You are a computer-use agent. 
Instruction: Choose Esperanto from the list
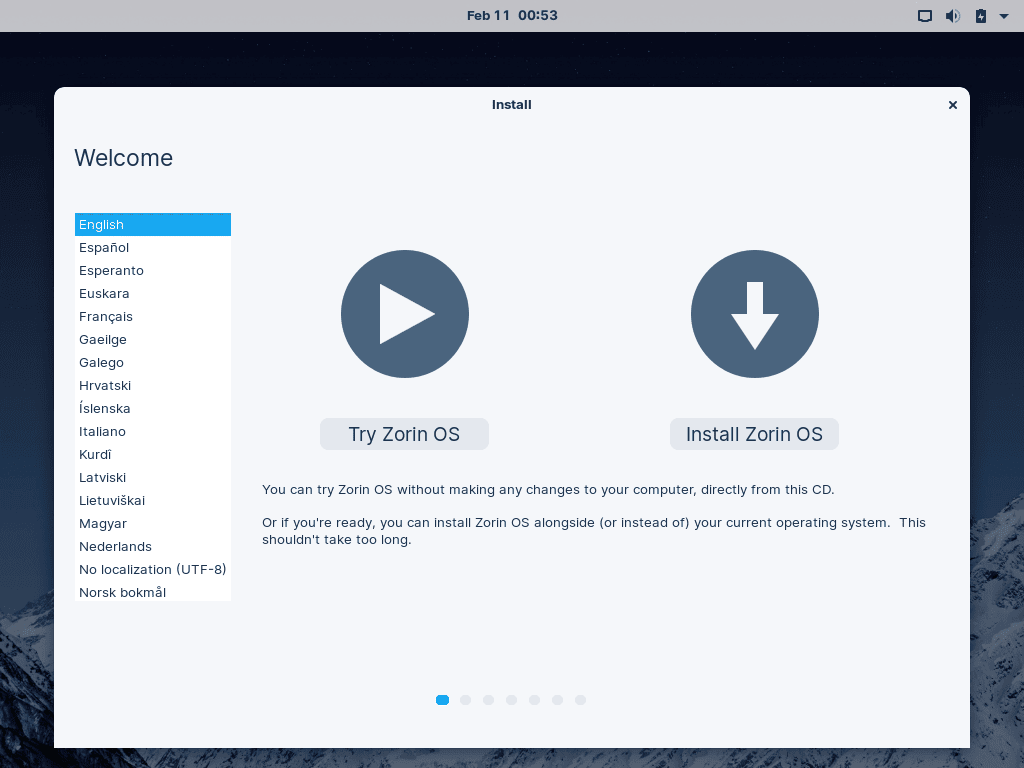pyautogui.click(x=153, y=270)
